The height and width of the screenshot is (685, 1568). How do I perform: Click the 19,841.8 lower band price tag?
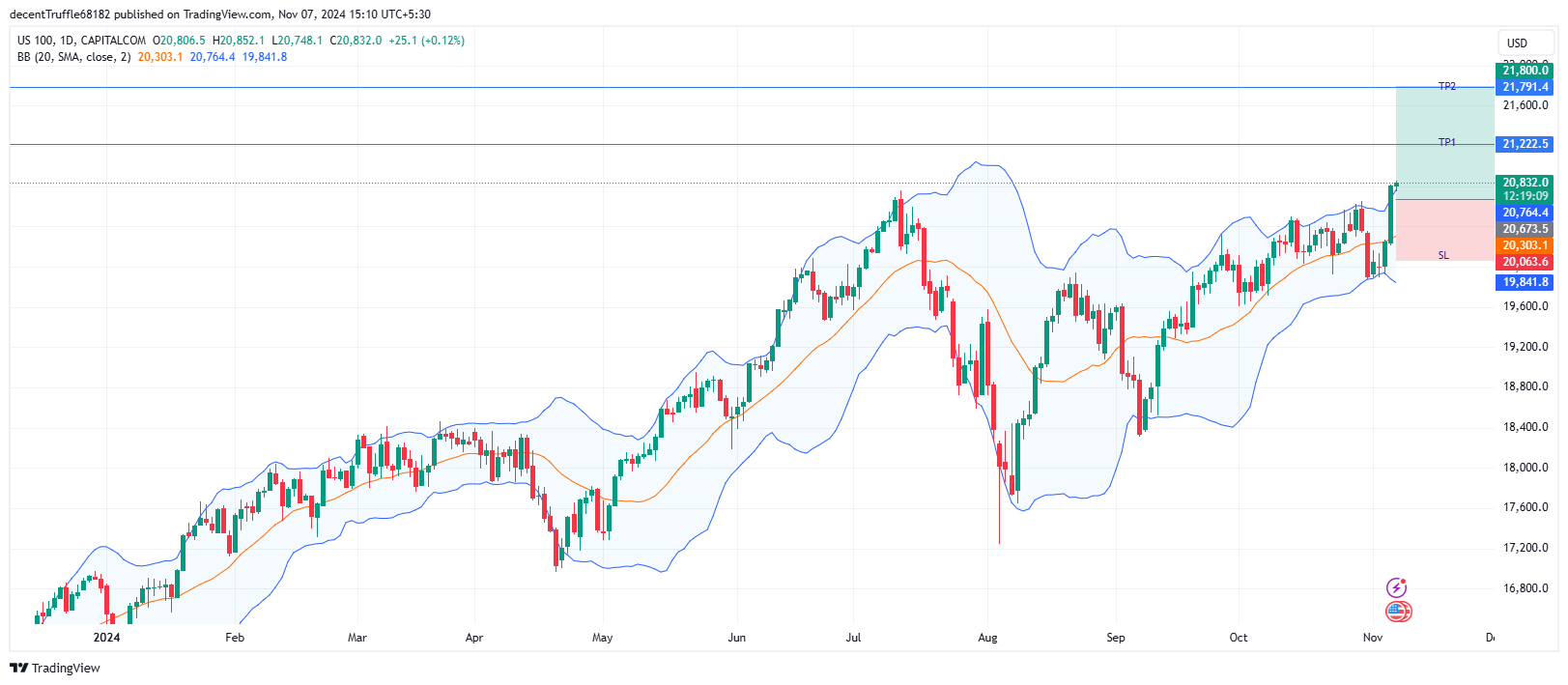(x=1525, y=282)
